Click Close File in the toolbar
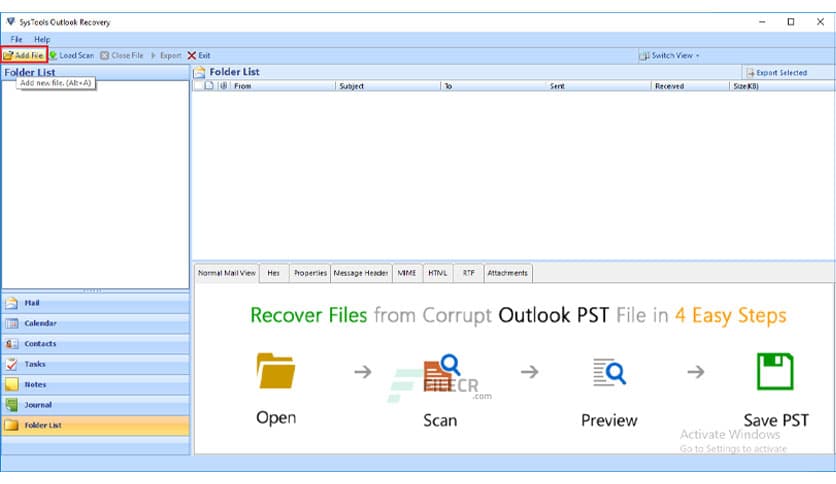 122,55
